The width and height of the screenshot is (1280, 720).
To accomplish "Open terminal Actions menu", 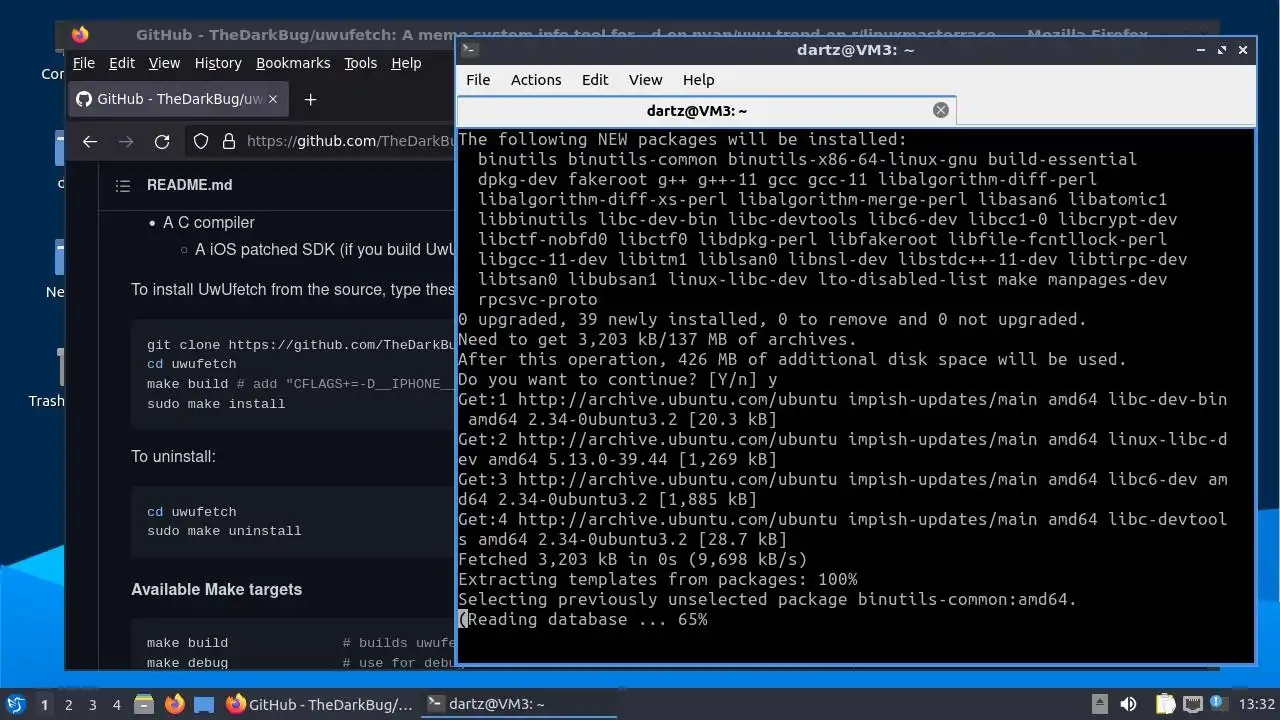I will [x=536, y=80].
